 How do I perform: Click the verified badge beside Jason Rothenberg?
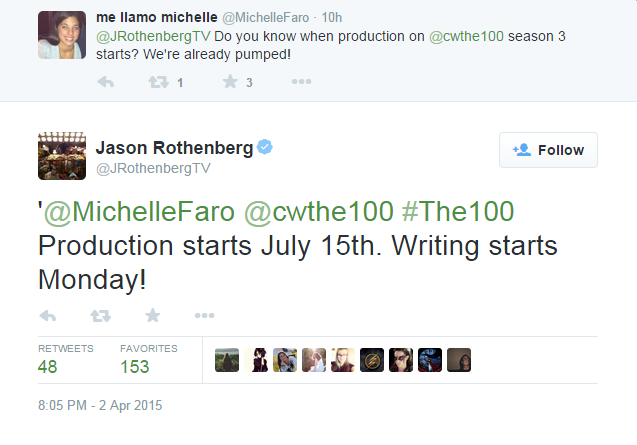pos(265,147)
